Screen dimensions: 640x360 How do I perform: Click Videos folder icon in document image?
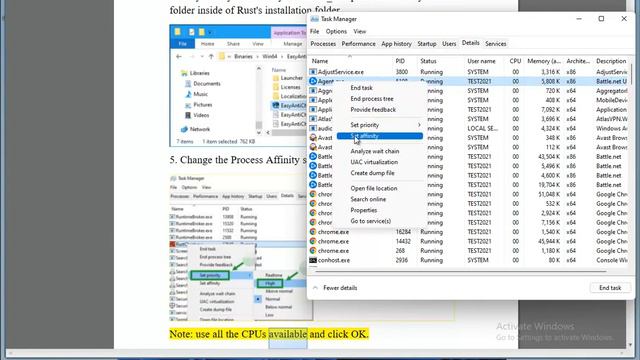[188, 116]
